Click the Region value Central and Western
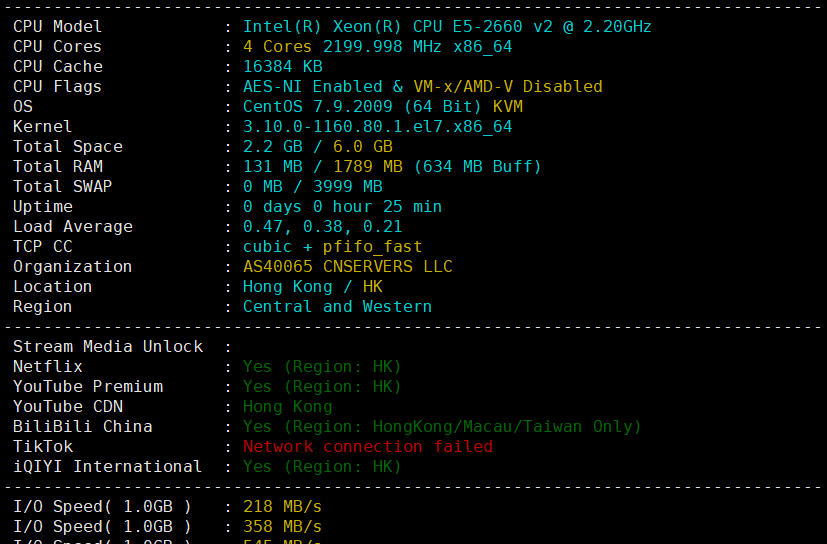 coord(337,307)
